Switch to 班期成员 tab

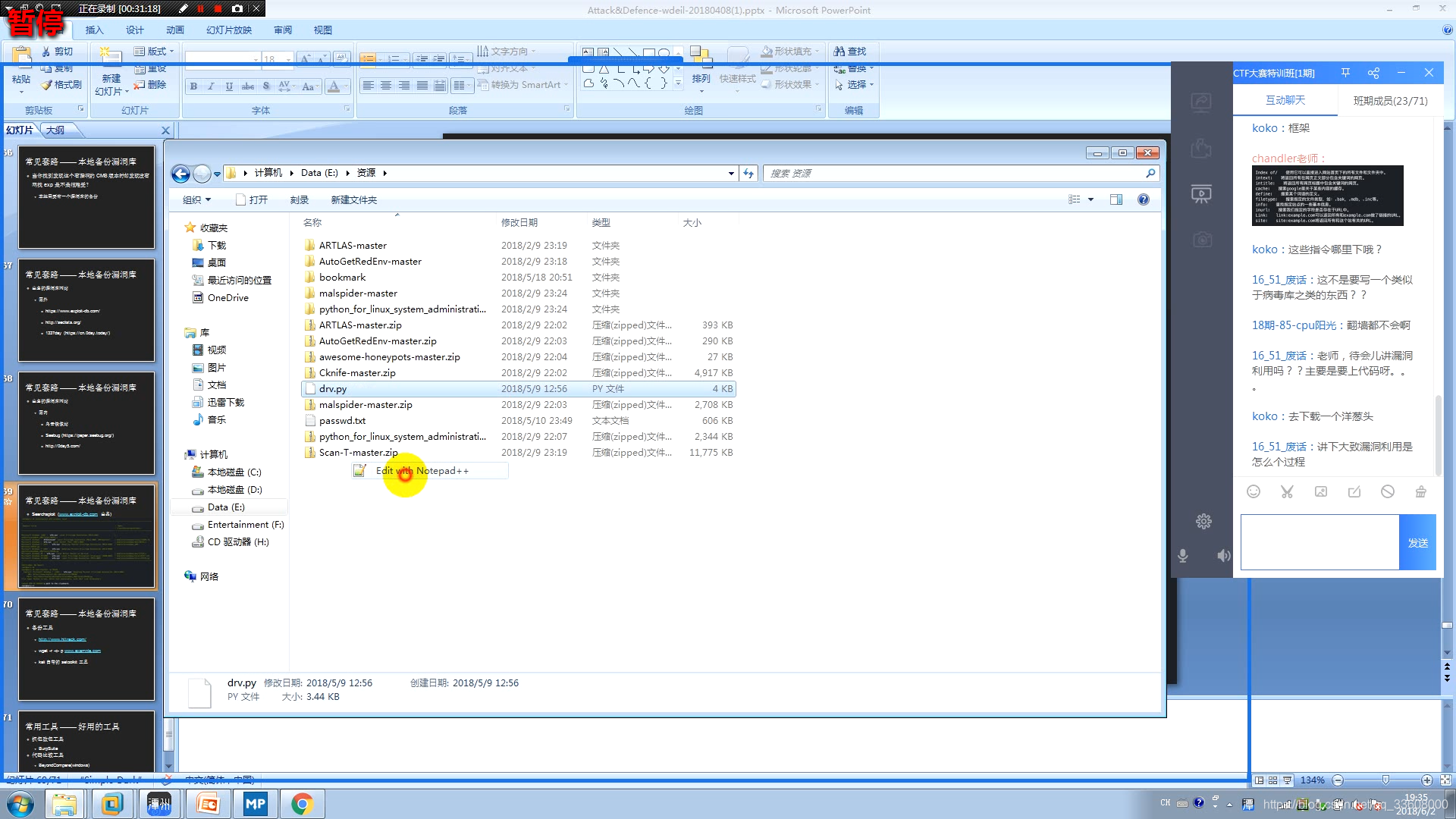(1390, 100)
